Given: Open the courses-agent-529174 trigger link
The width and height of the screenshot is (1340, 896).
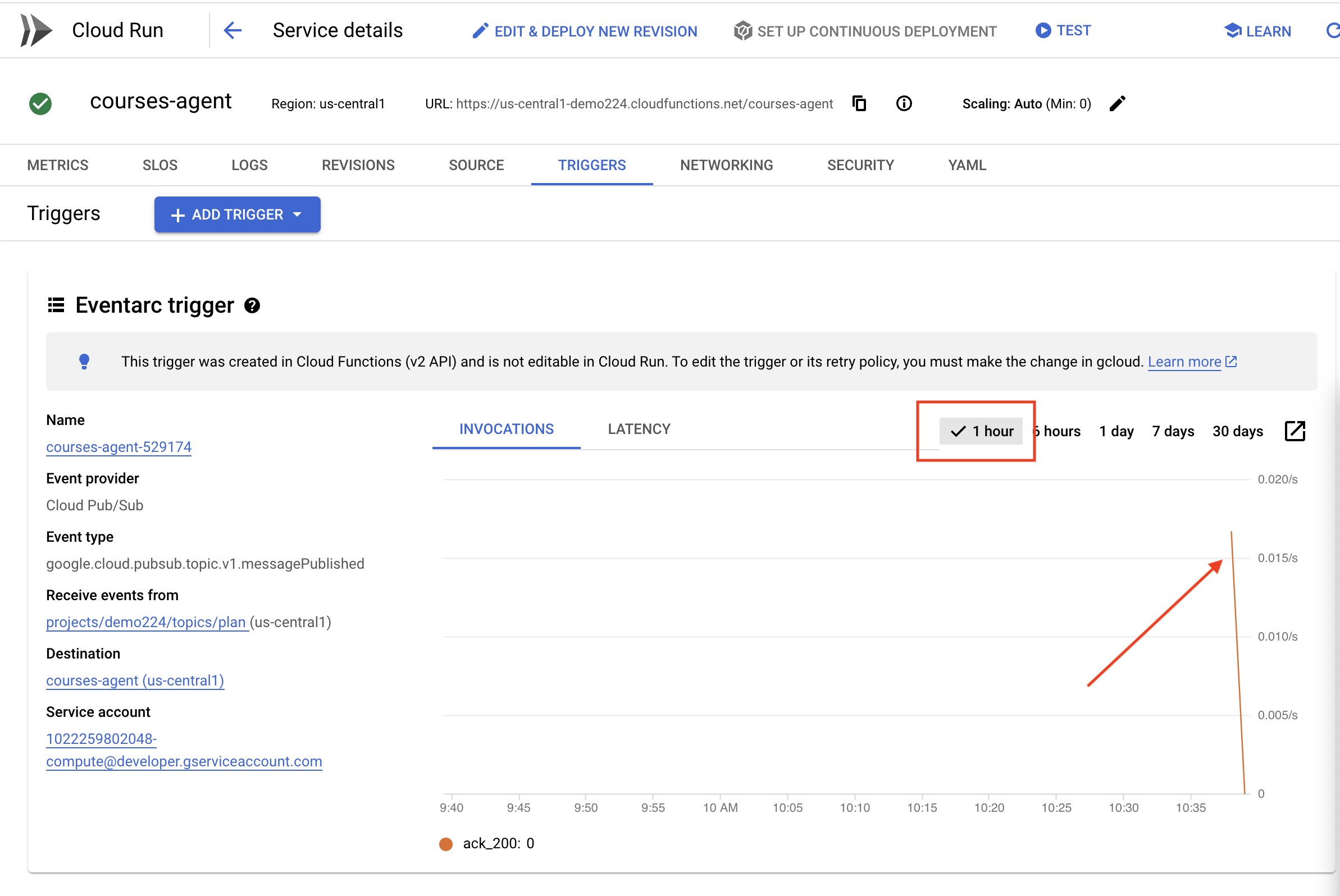Looking at the screenshot, I should (120, 447).
